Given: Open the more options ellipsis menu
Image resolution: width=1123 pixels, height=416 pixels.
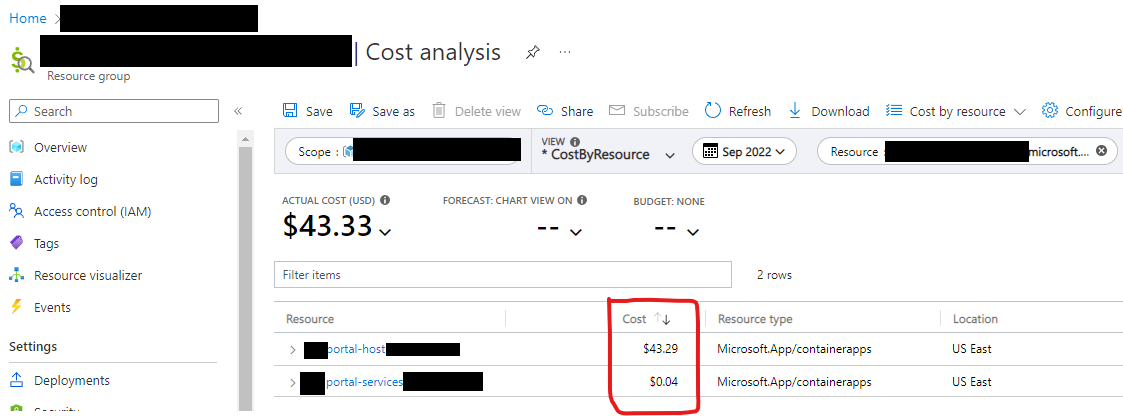Looking at the screenshot, I should point(565,52).
